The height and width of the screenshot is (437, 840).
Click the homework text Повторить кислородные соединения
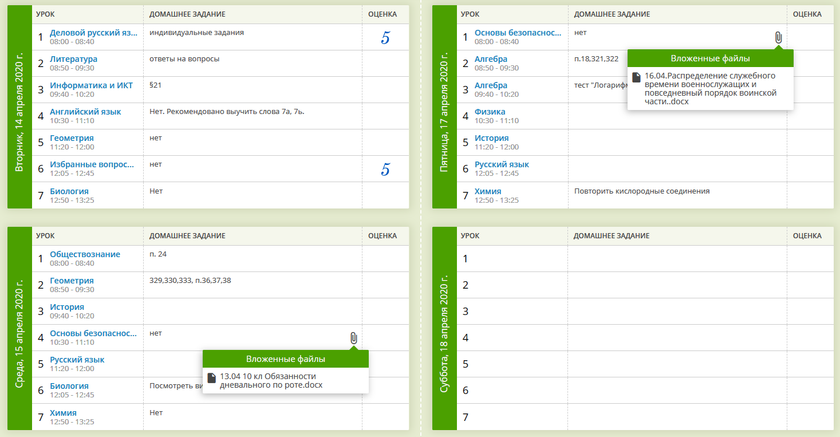click(x=642, y=190)
